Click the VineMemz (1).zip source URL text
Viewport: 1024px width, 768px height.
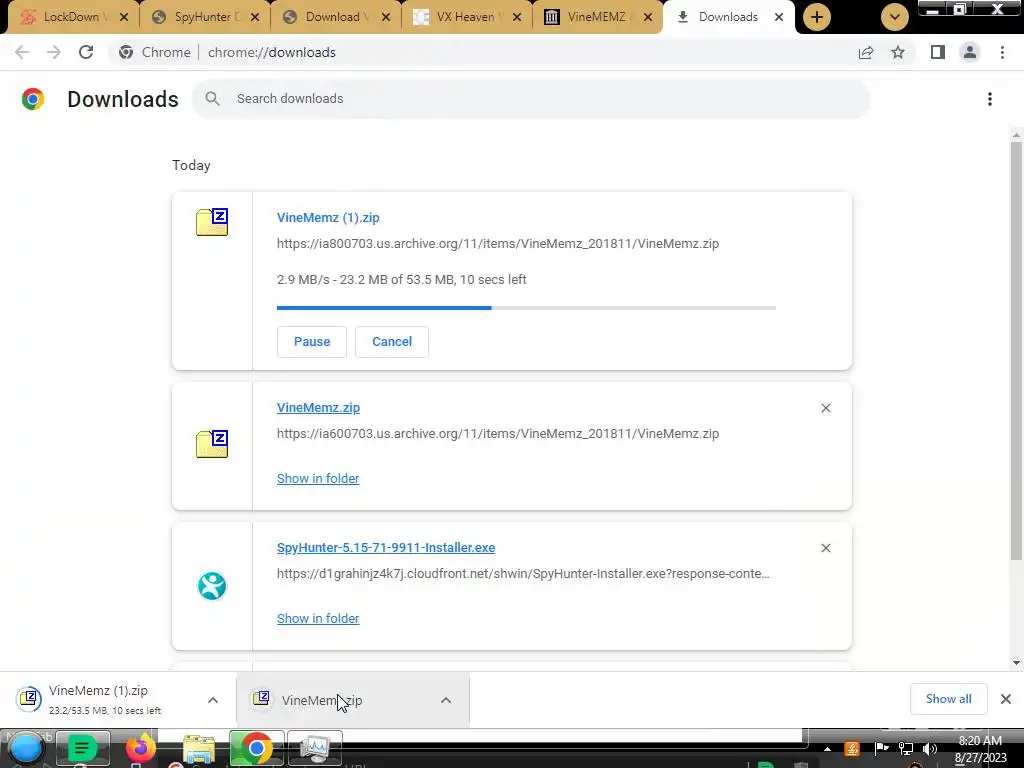point(498,244)
